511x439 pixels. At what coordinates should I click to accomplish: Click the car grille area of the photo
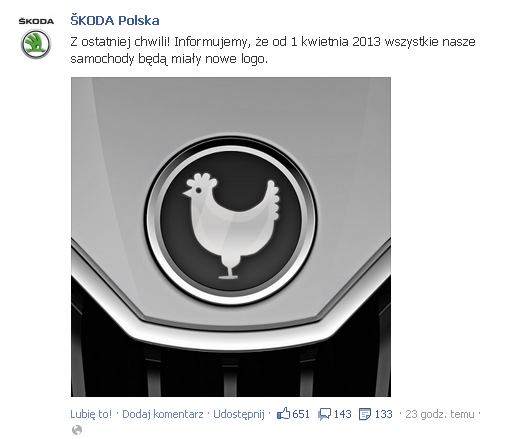click(x=231, y=370)
